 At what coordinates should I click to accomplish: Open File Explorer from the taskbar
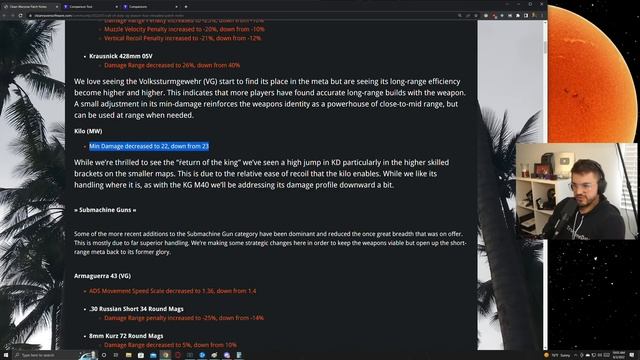[x=129, y=355]
